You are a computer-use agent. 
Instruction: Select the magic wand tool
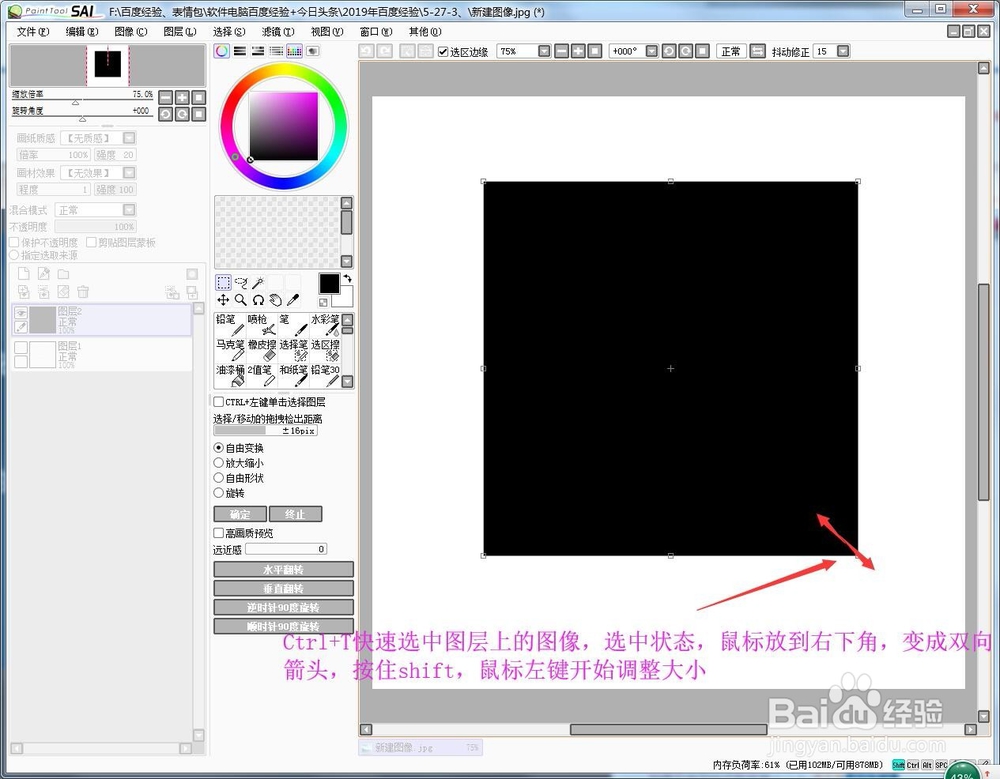[x=258, y=283]
